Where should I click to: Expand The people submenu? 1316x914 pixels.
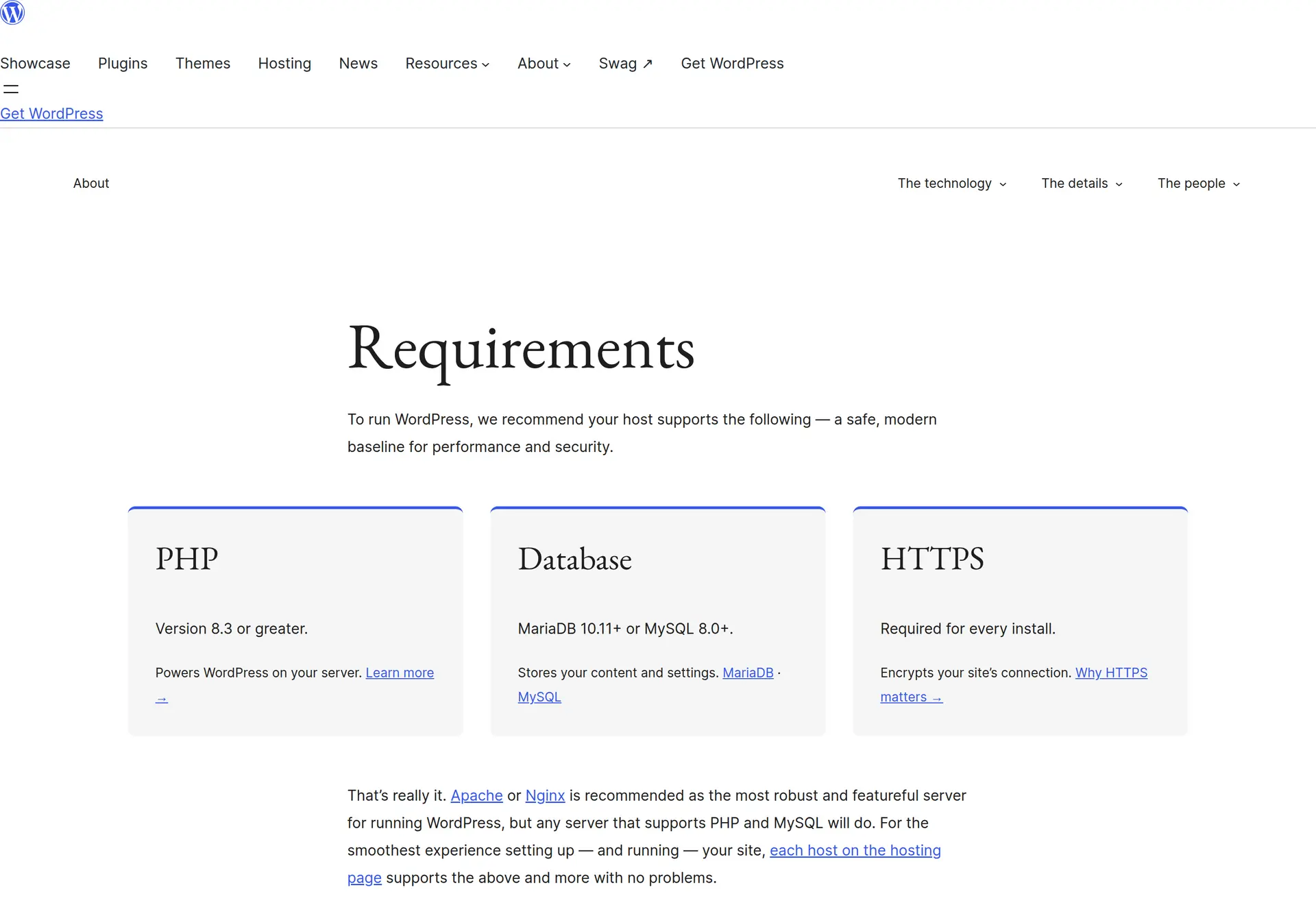1199,183
